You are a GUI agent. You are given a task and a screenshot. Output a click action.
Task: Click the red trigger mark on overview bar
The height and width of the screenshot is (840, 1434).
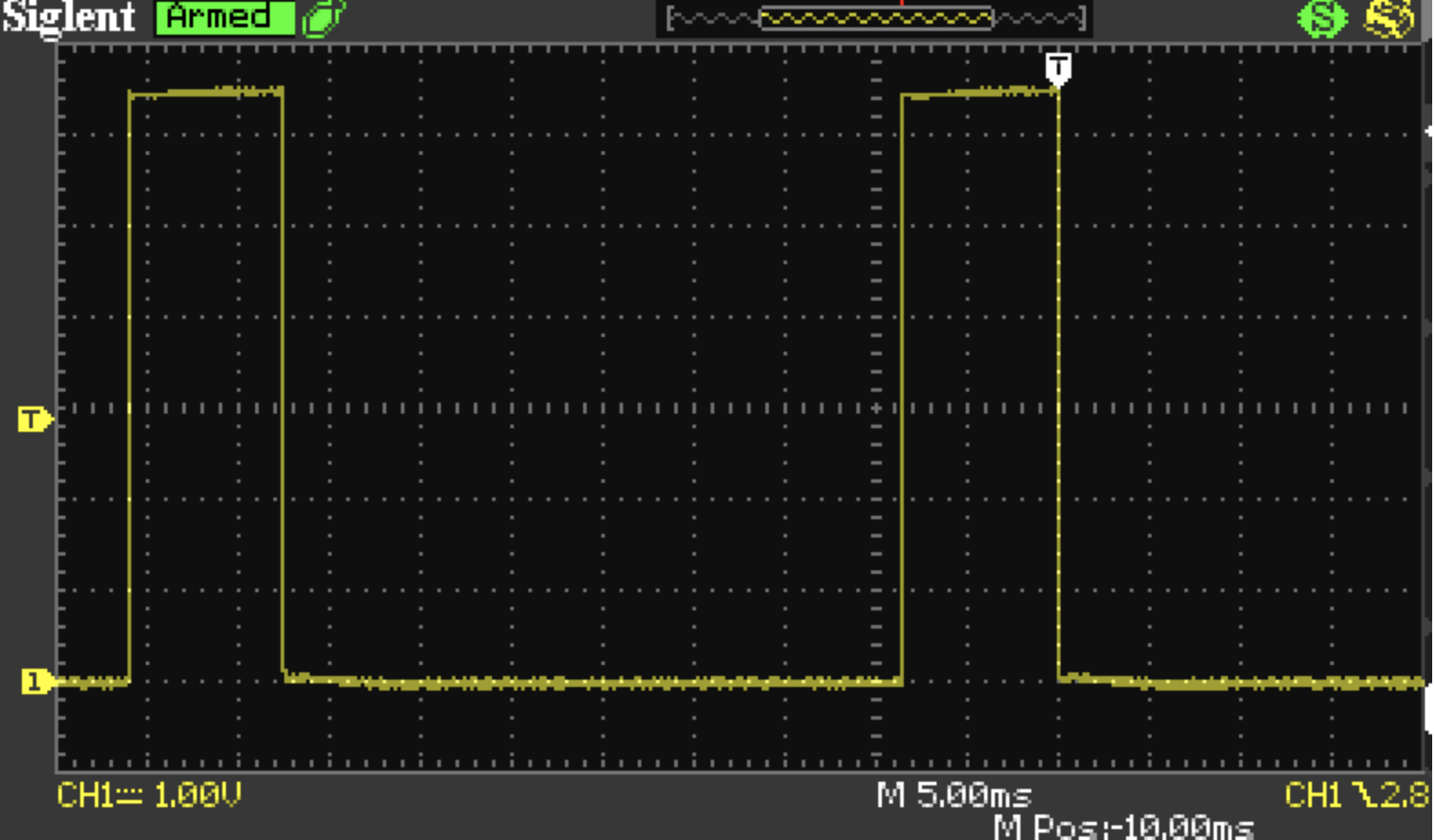pos(901,4)
